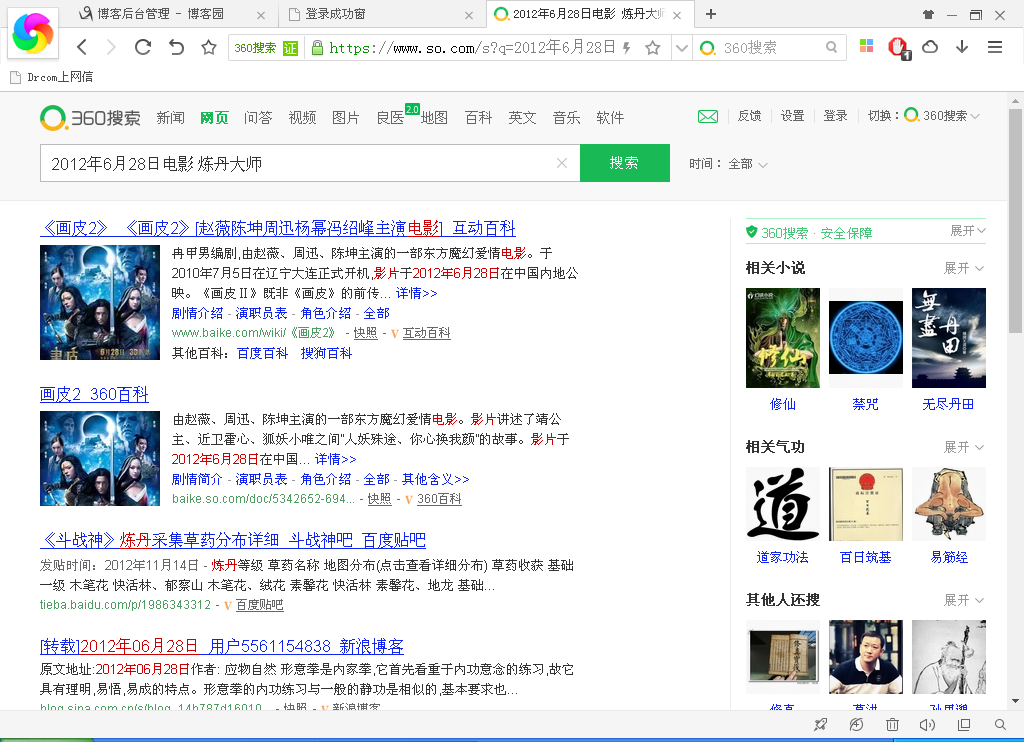Image resolution: width=1024 pixels, height=742 pixels.
Task: Open the address bar history dropdown arrow
Action: (x=681, y=48)
